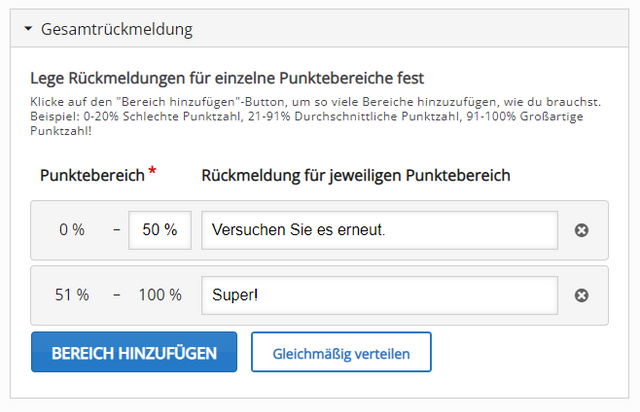Click the Gleichmäßig verteilen button

tap(341, 352)
